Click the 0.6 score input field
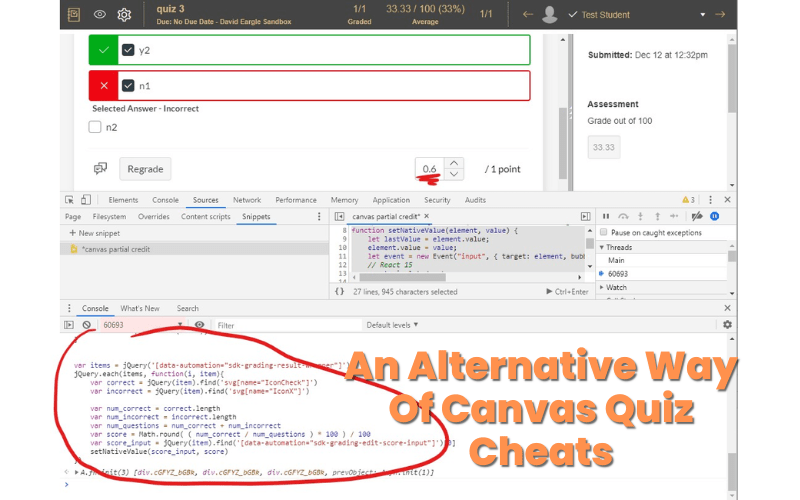This screenshot has width=800, height=500. [430, 169]
